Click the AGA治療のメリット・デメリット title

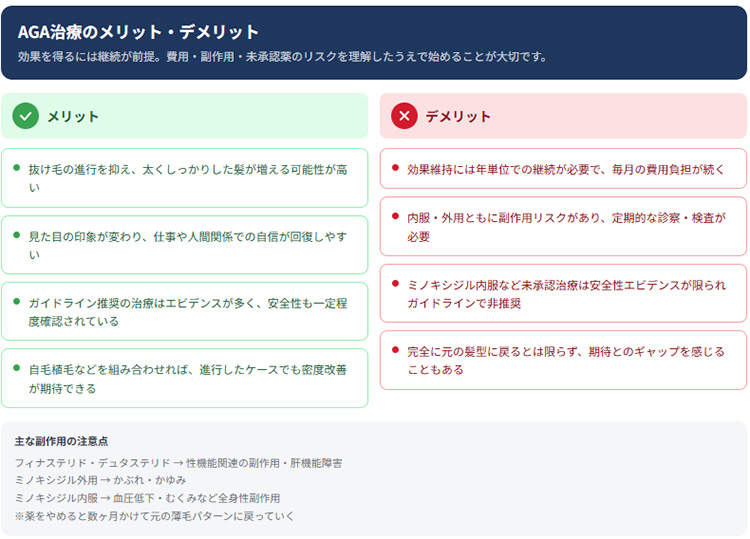point(138,32)
